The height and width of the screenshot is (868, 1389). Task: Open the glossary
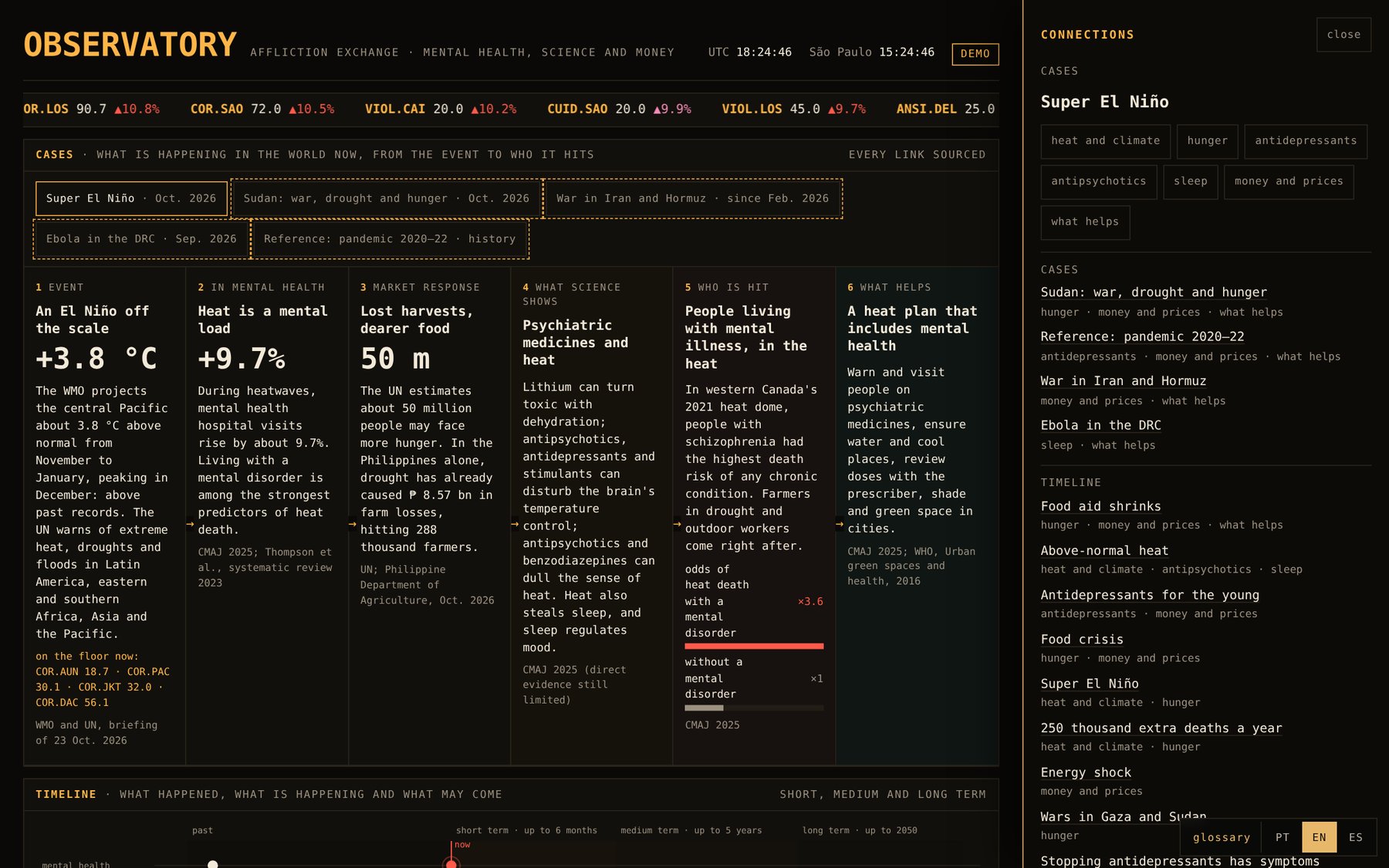[x=1222, y=837]
